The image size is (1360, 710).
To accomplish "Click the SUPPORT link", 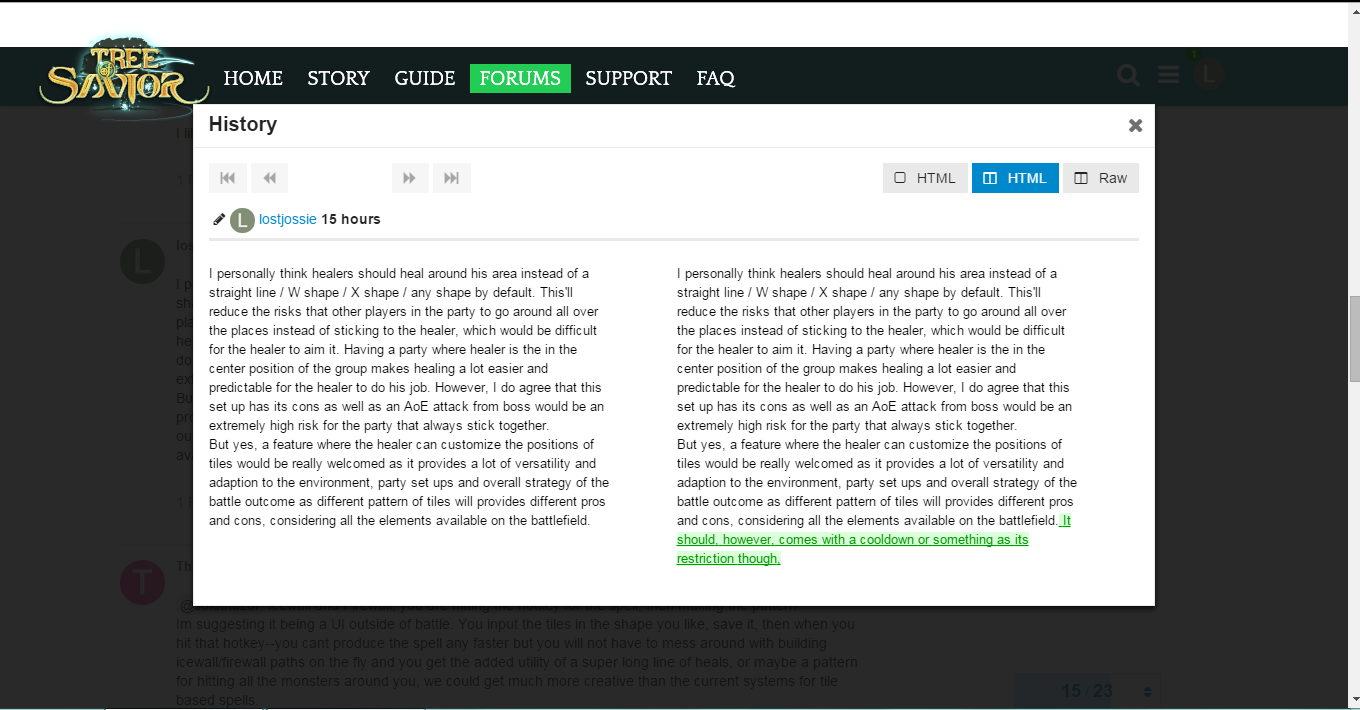I will click(x=629, y=78).
